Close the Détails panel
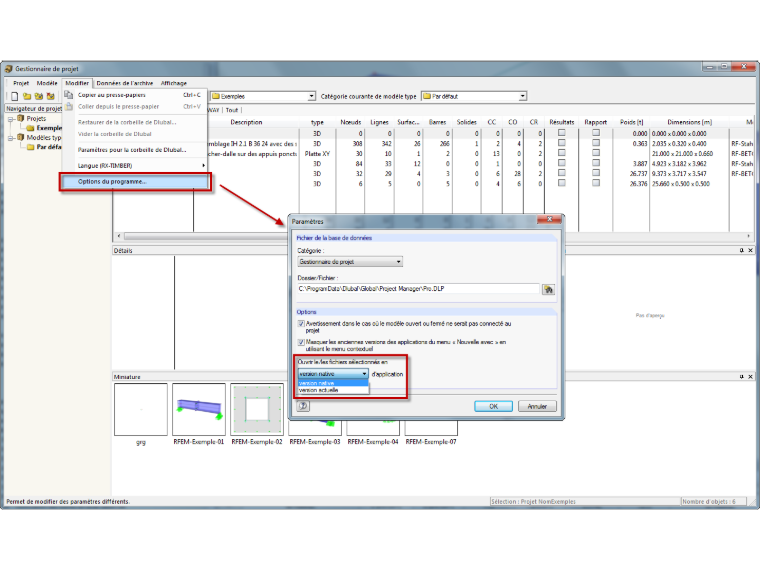 [x=750, y=251]
